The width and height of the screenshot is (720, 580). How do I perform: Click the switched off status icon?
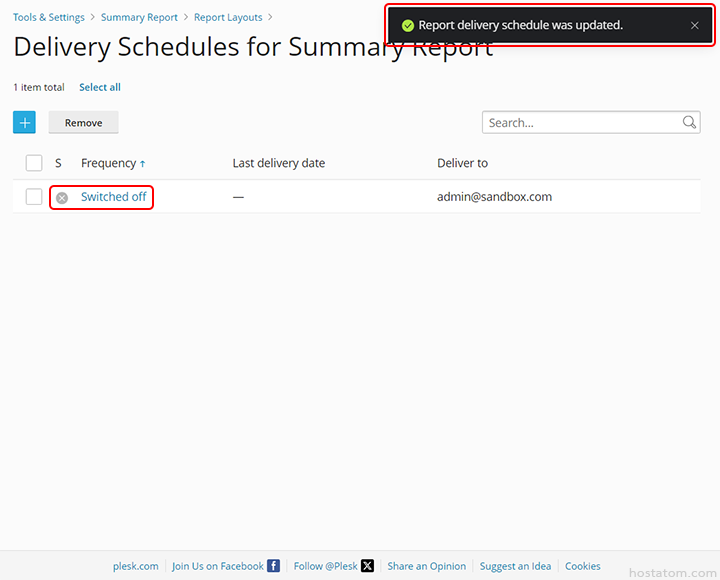(62, 198)
